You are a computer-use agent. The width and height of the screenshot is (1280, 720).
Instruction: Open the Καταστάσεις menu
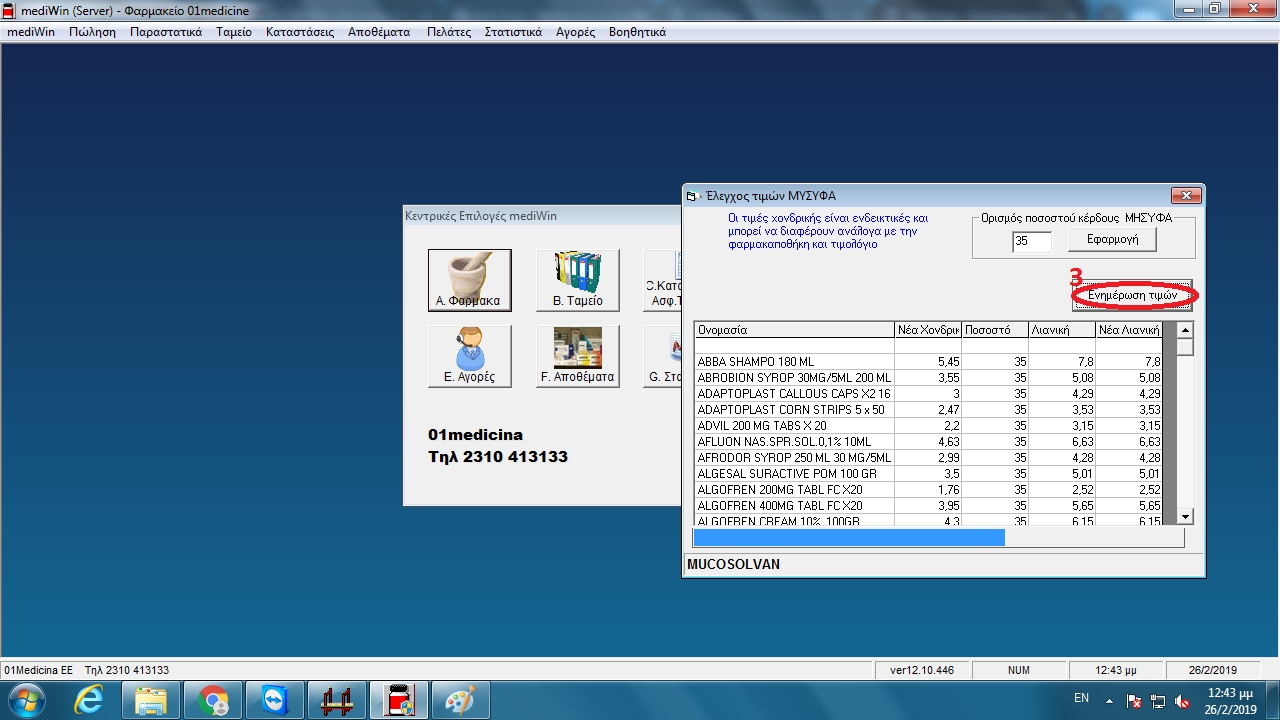tap(300, 32)
